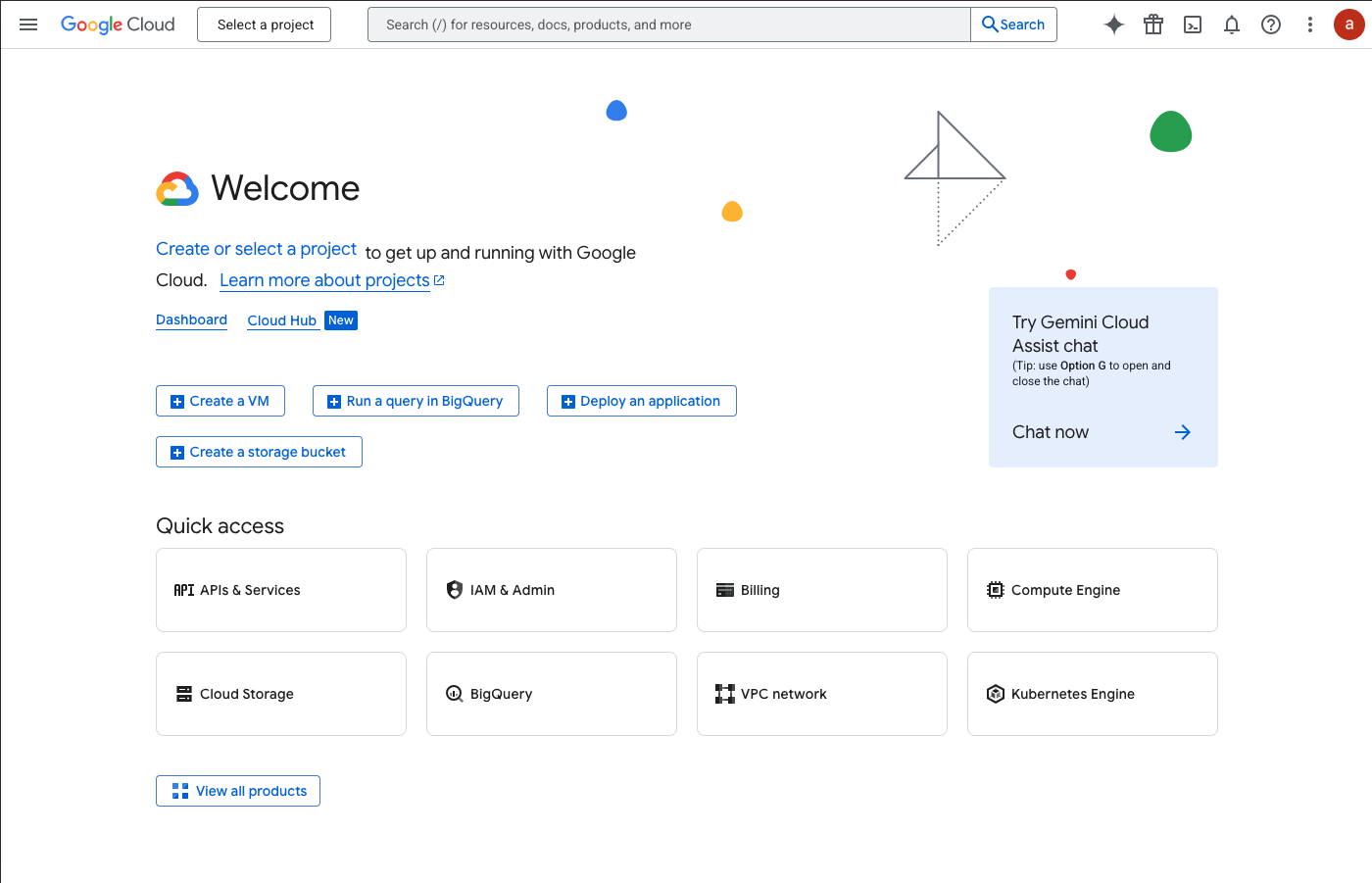The image size is (1372, 883).
Task: Open Learn more about projects link
Action: pyautogui.click(x=324, y=280)
